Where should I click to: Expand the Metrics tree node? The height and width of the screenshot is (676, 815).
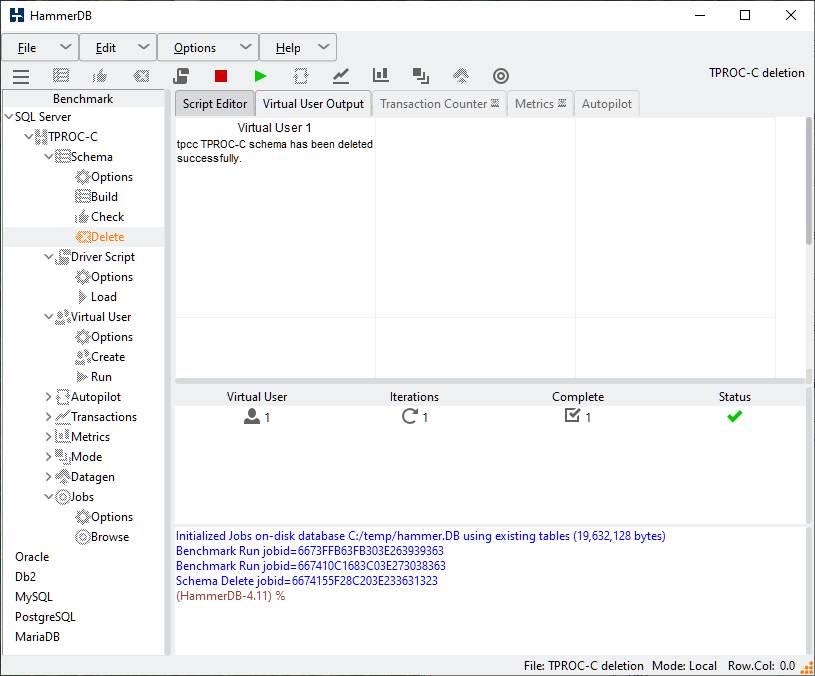(48, 437)
